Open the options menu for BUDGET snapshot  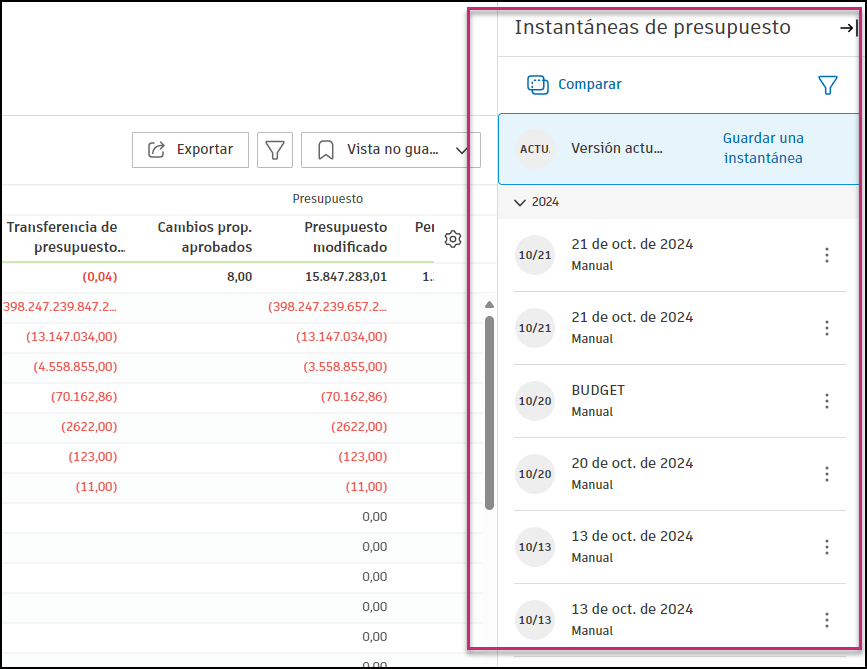tap(827, 401)
